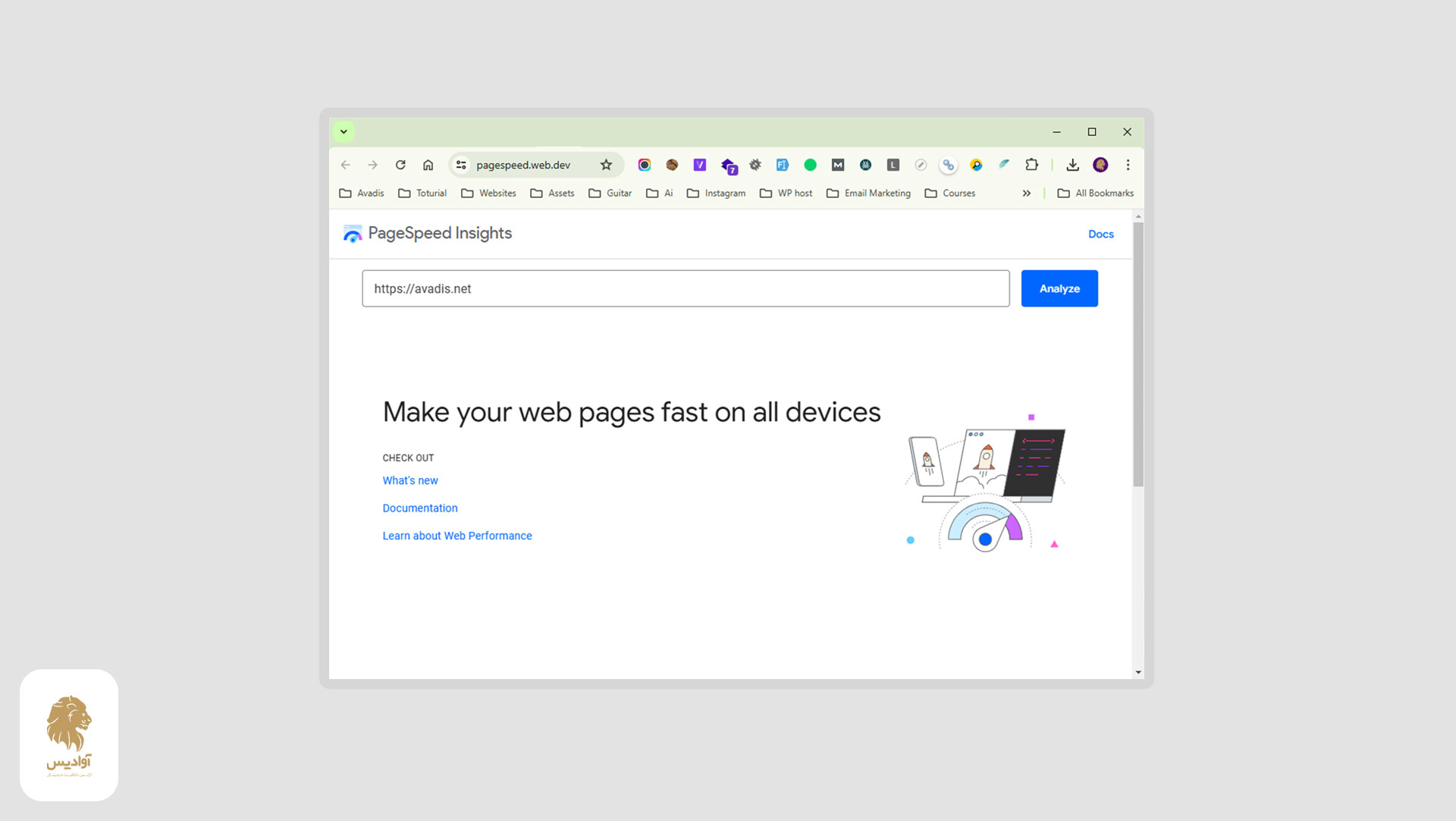Screen dimensions: 1456x821
Task: Open site information icon in address bar
Action: (x=461, y=165)
